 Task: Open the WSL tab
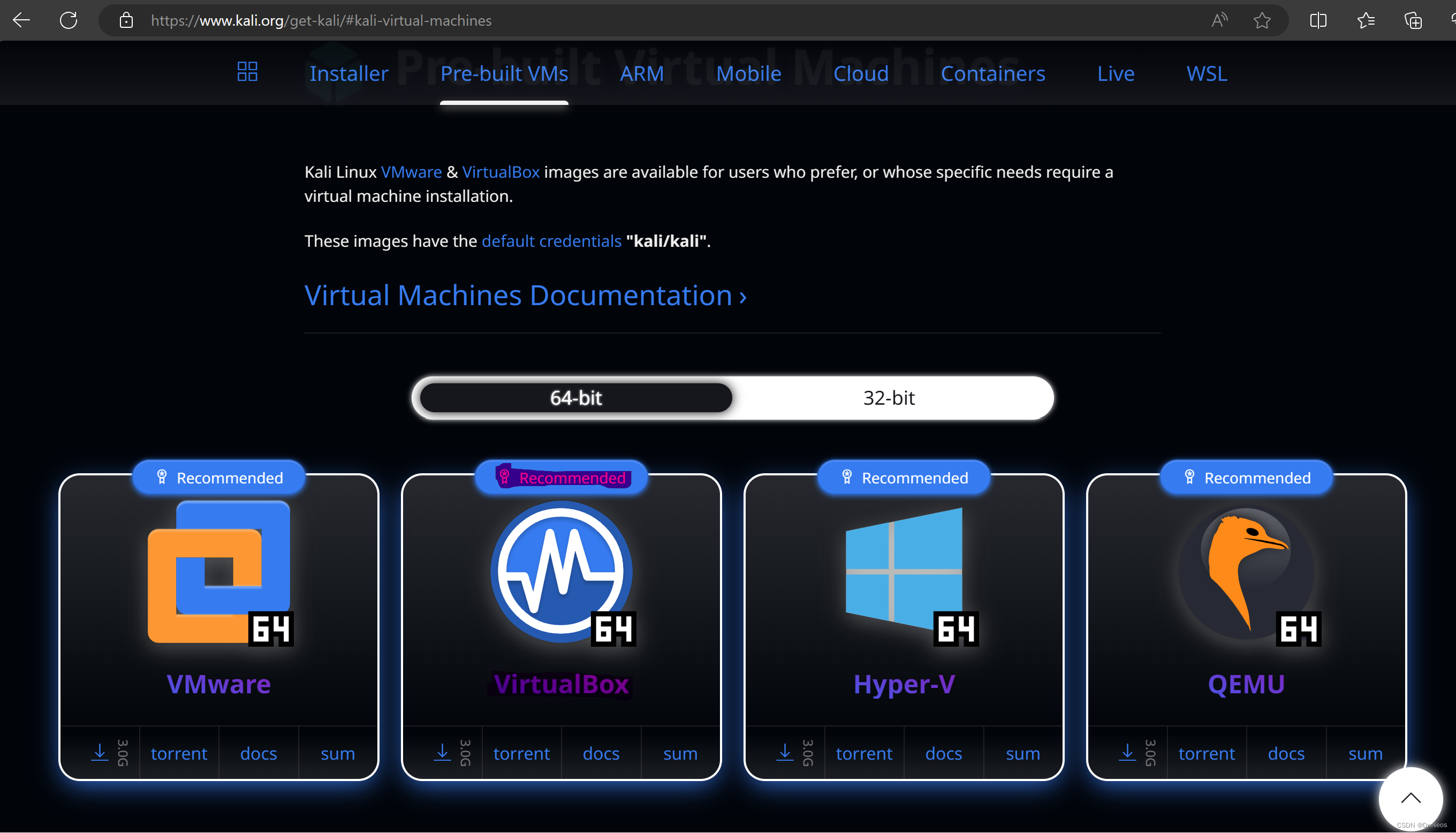point(1207,74)
